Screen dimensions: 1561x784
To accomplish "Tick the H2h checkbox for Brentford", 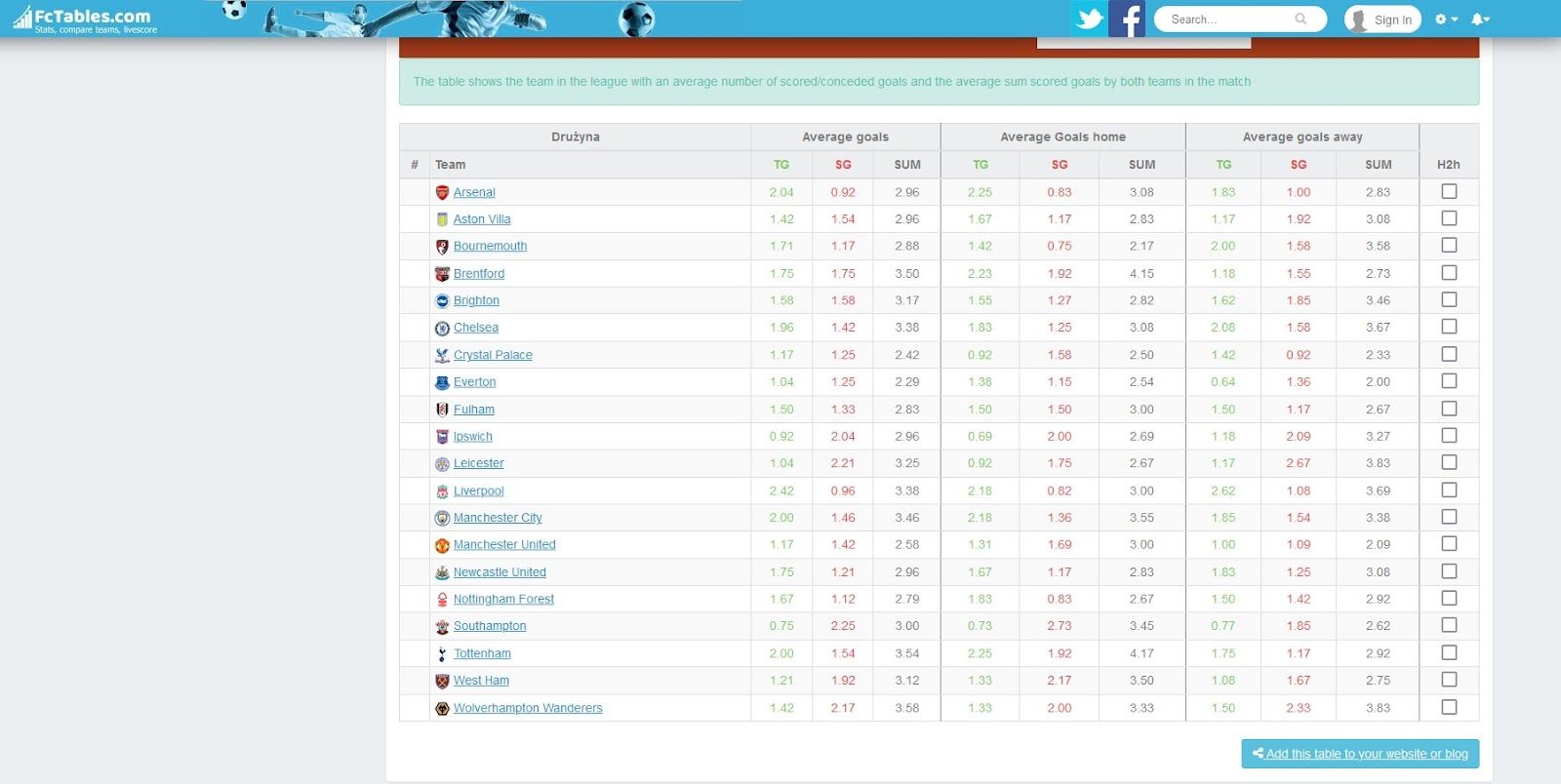I will pos(1449,273).
